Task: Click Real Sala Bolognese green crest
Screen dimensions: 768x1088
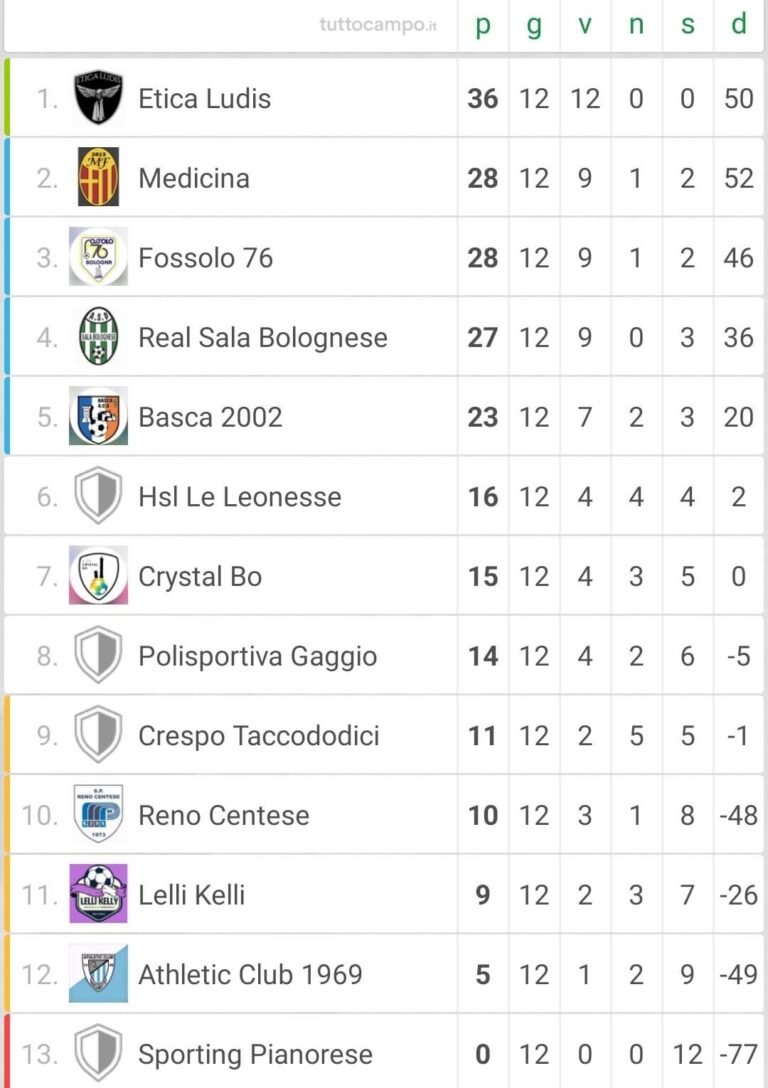Action: pyautogui.click(x=98, y=337)
